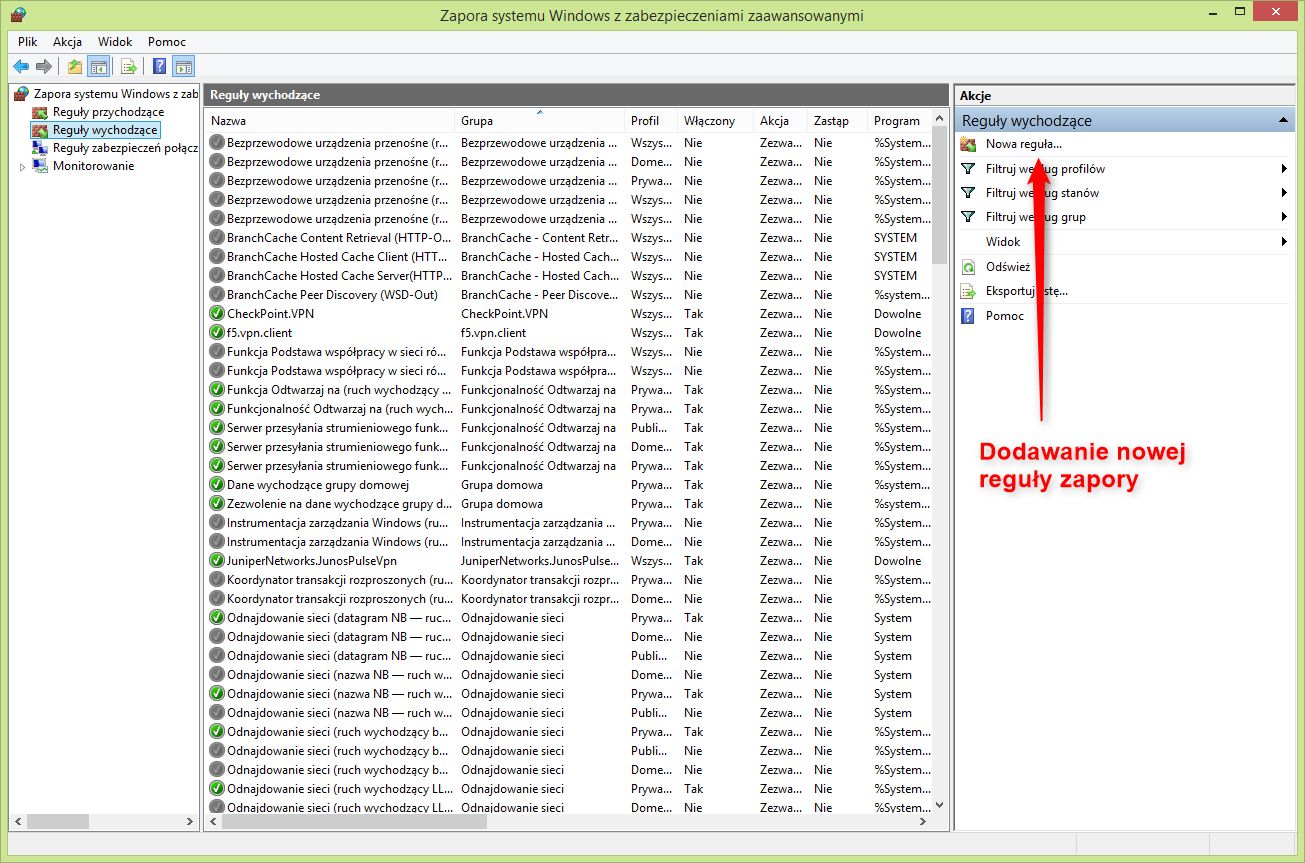Open the Filtruj według profilów submenu arrow
This screenshot has width=1305, height=863.
[1284, 169]
